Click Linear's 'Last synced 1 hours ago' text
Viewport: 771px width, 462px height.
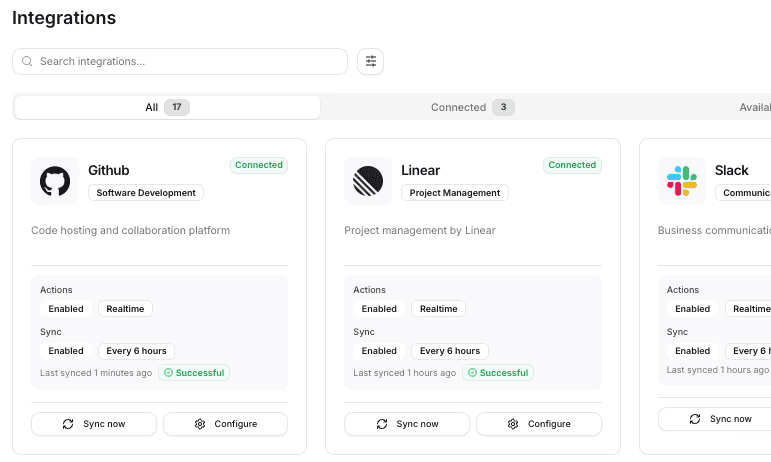[405, 373]
